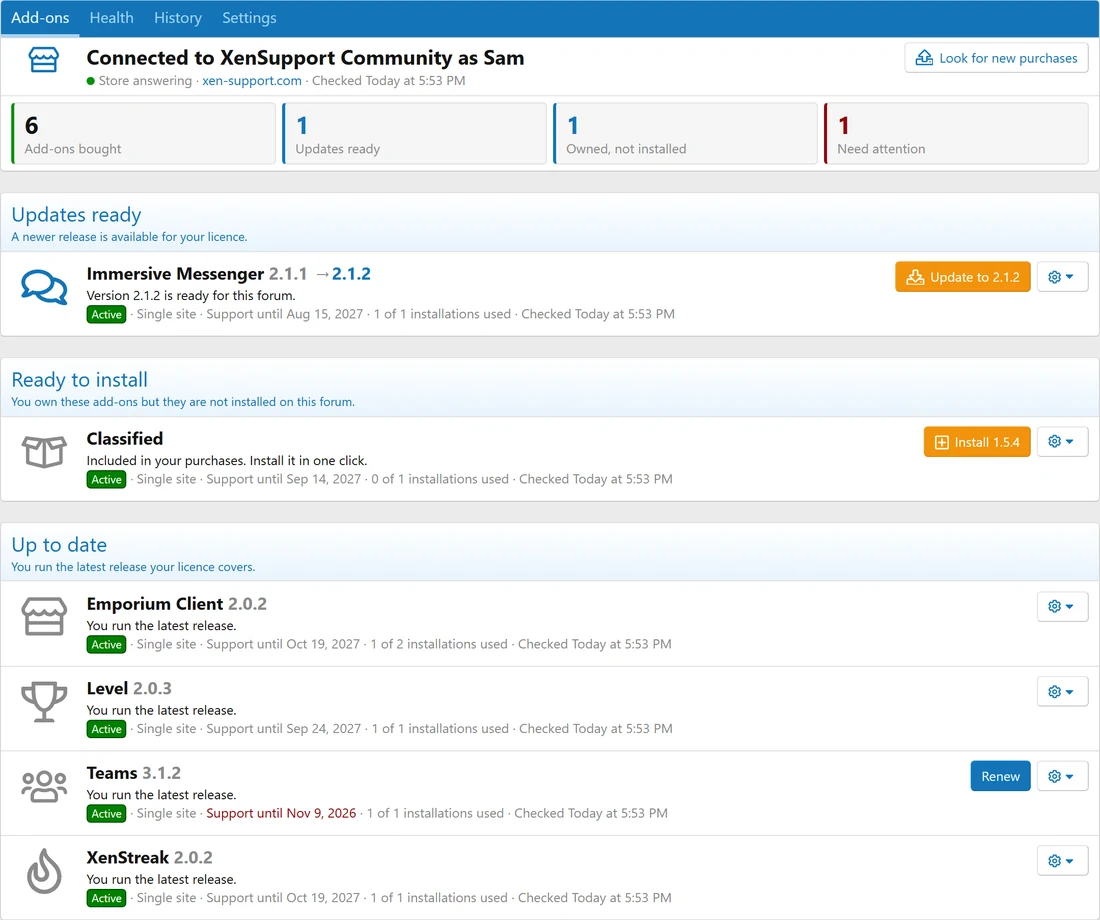Click the Classified open box icon

coord(44,451)
